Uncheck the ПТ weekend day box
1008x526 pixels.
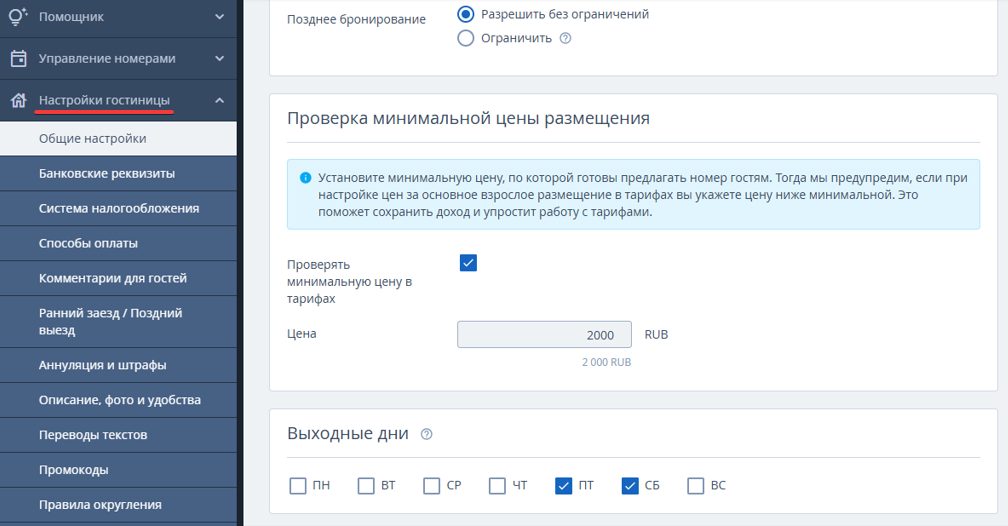pyautogui.click(x=563, y=485)
